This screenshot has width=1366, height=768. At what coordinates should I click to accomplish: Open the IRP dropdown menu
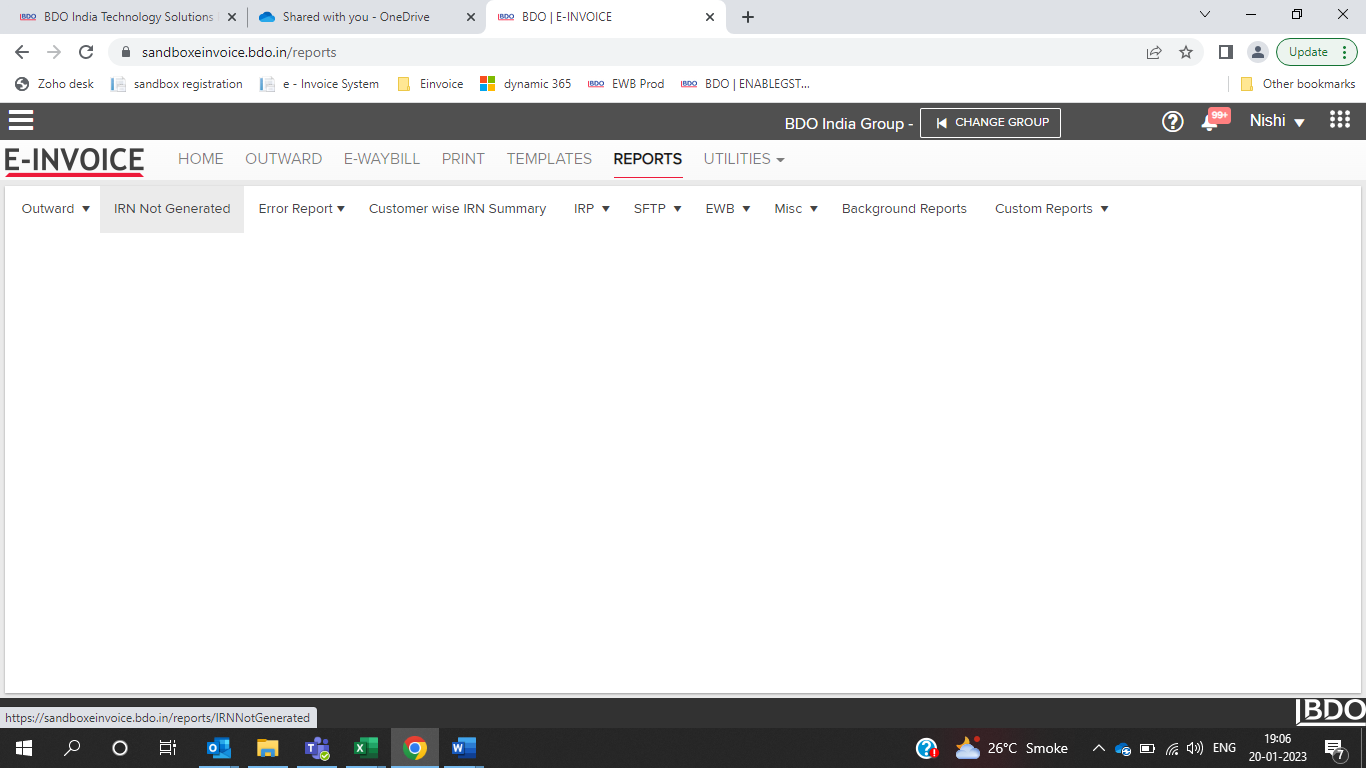(x=591, y=209)
